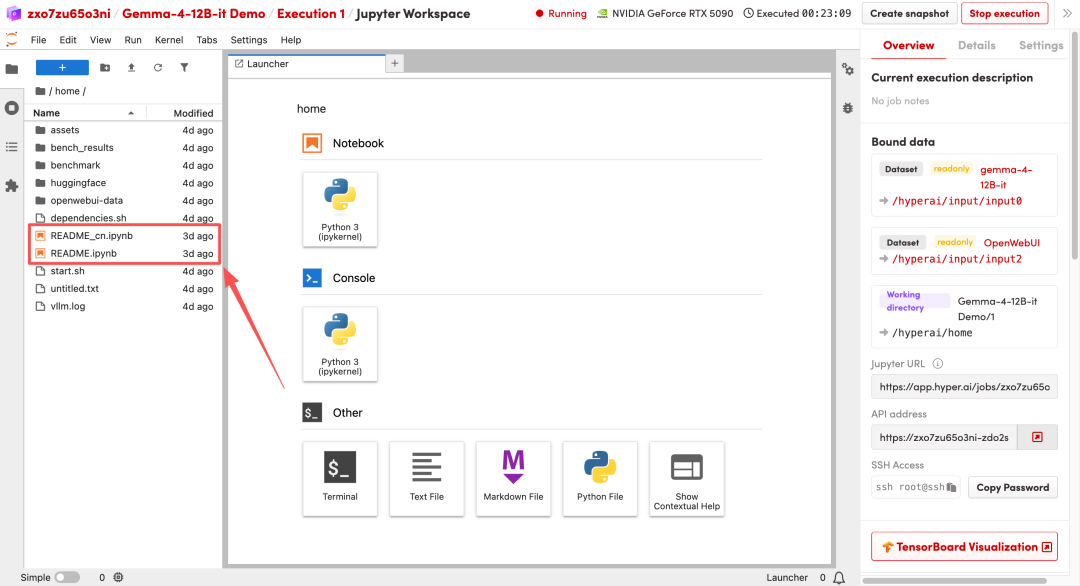
Task: Open the Edit menu
Action: tap(68, 40)
